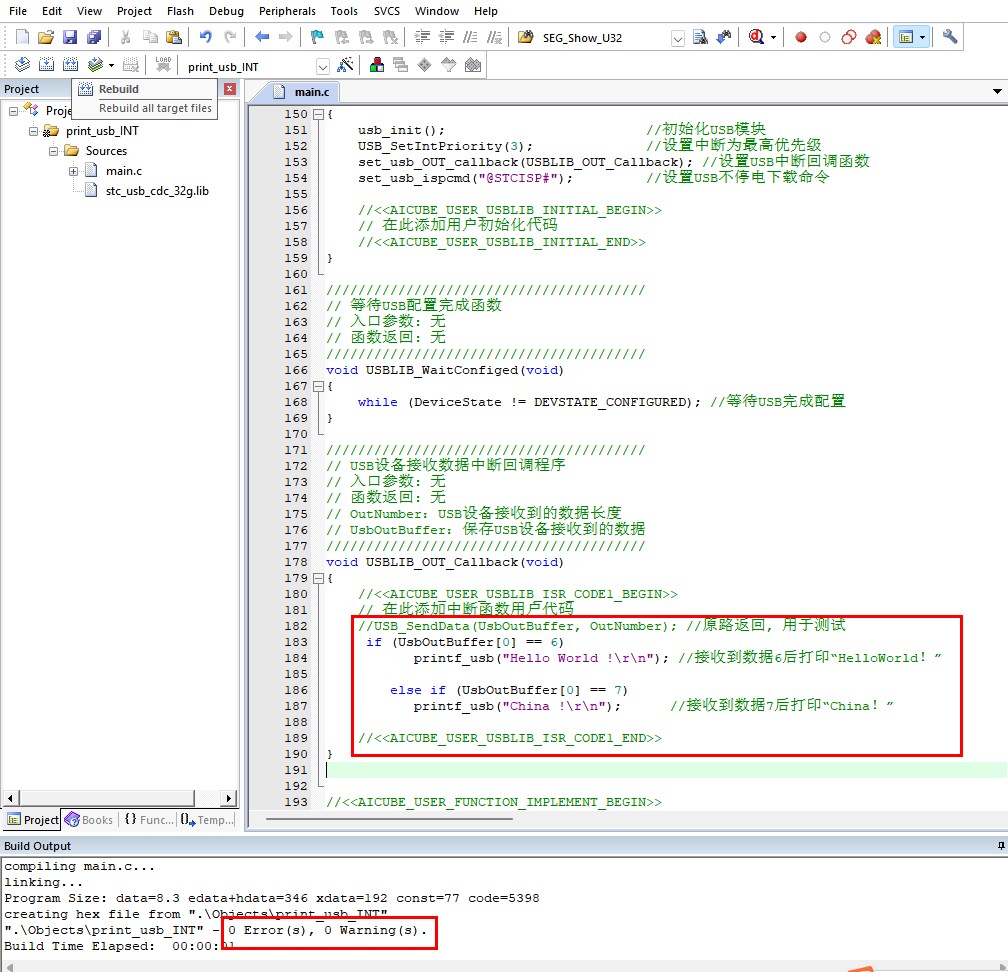This screenshot has height=972, width=1008.
Task: Open the batch build dropdown arrow
Action: [111, 65]
